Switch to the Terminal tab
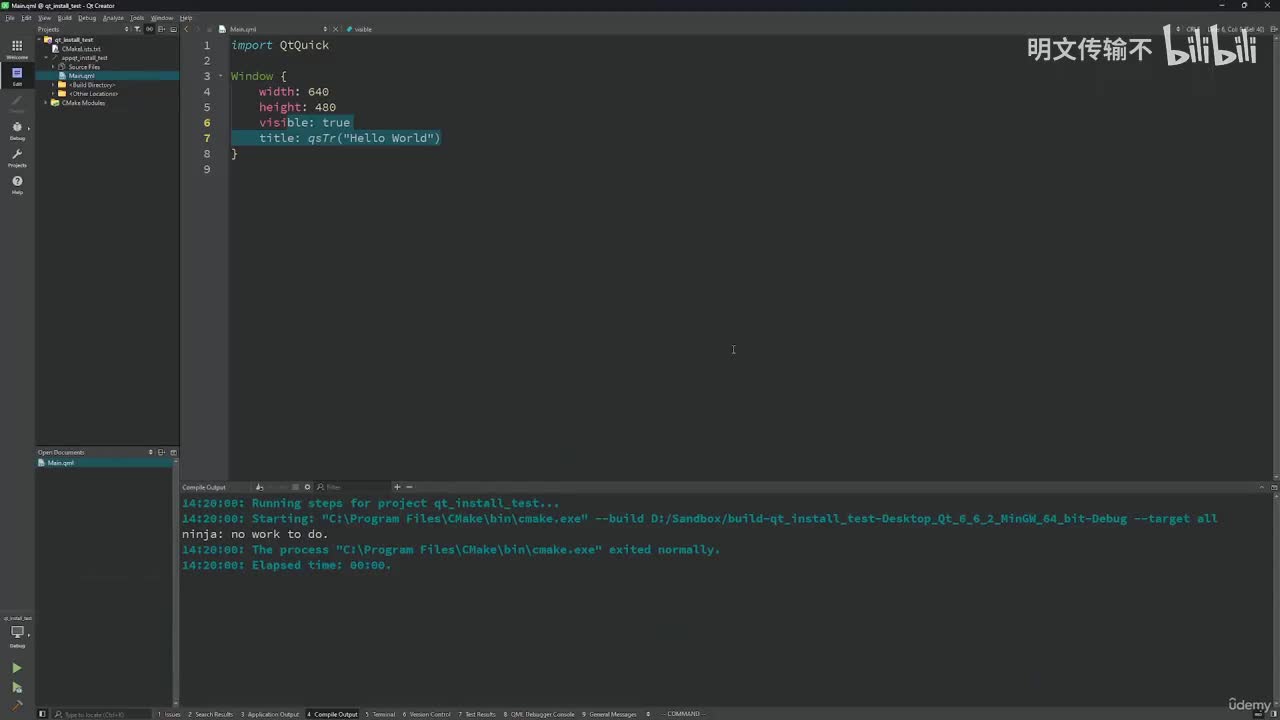The width and height of the screenshot is (1280, 720). [380, 714]
